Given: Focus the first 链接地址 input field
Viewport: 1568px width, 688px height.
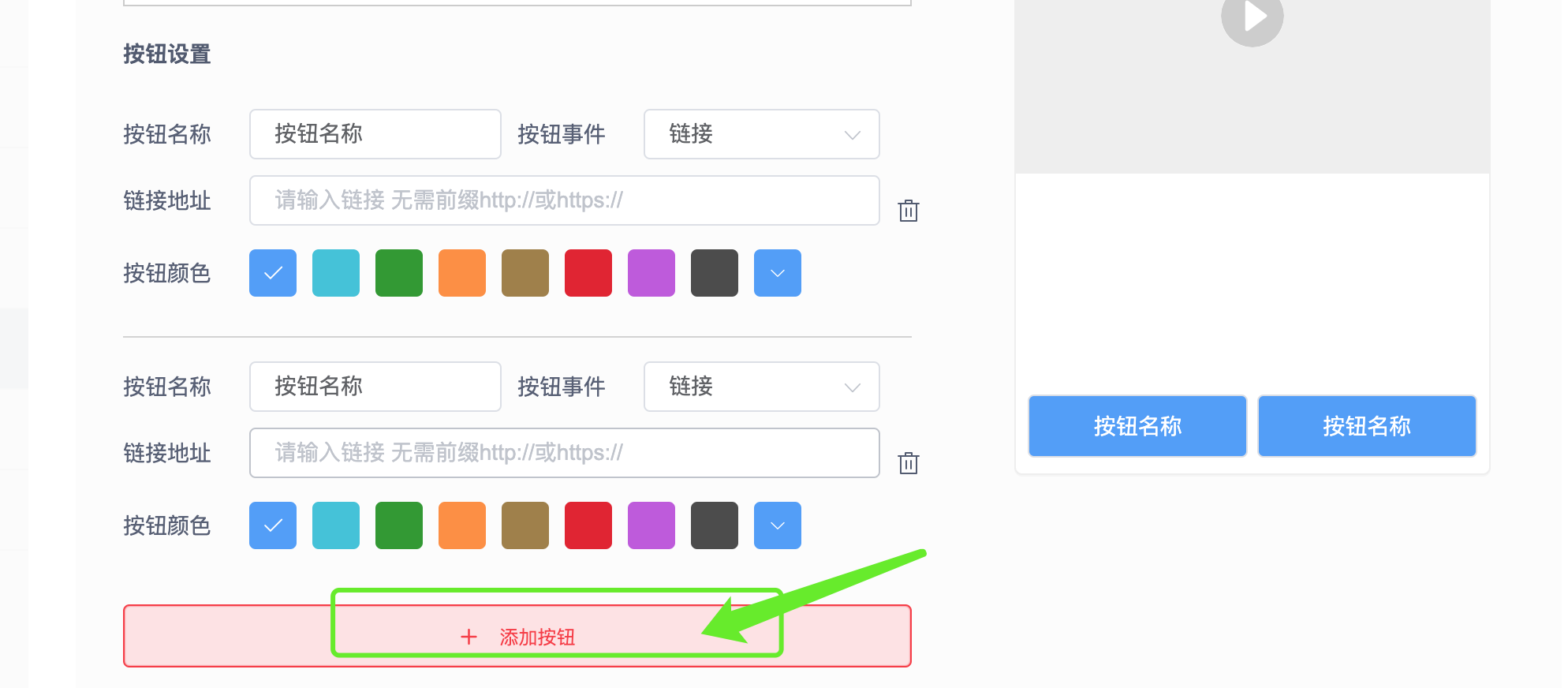Looking at the screenshot, I should point(565,200).
